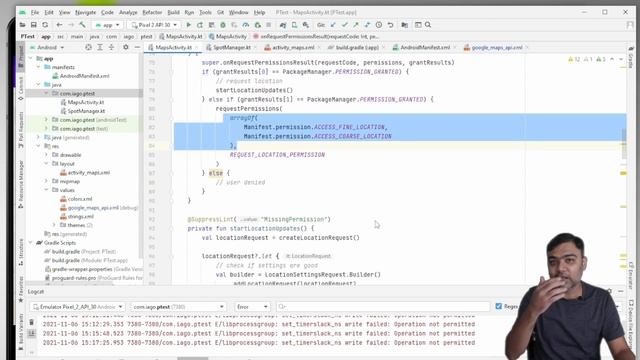The width and height of the screenshot is (640, 360).
Task: Open the Android project view dropdown
Action: [47, 47]
